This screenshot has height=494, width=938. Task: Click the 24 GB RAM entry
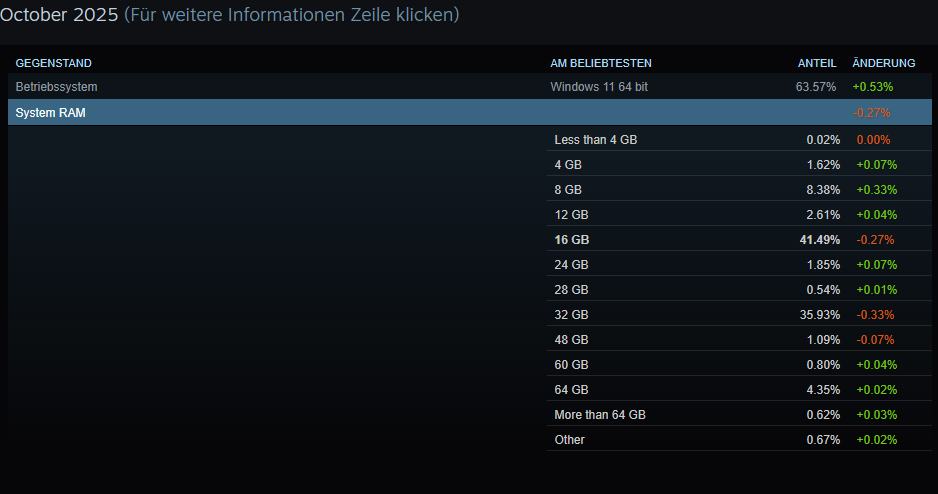click(x=571, y=265)
